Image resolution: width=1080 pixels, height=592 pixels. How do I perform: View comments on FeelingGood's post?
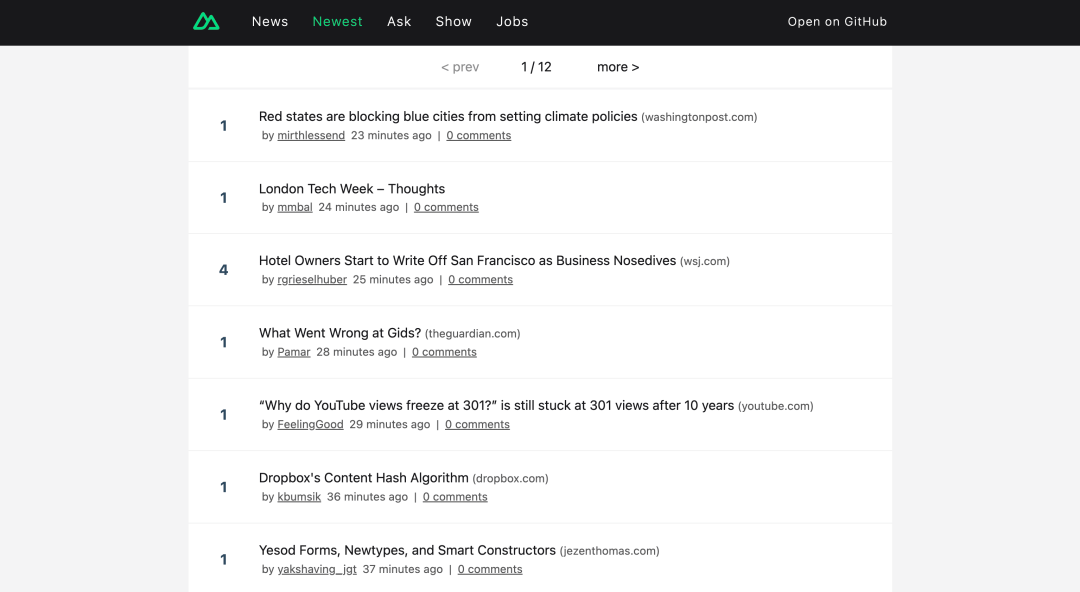tap(477, 425)
